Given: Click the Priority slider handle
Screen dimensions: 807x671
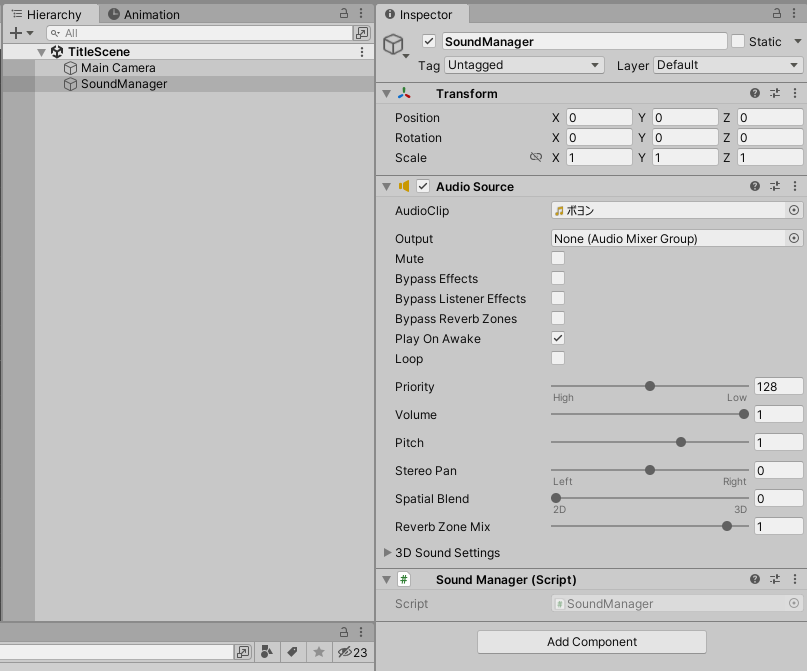Looking at the screenshot, I should point(650,386).
